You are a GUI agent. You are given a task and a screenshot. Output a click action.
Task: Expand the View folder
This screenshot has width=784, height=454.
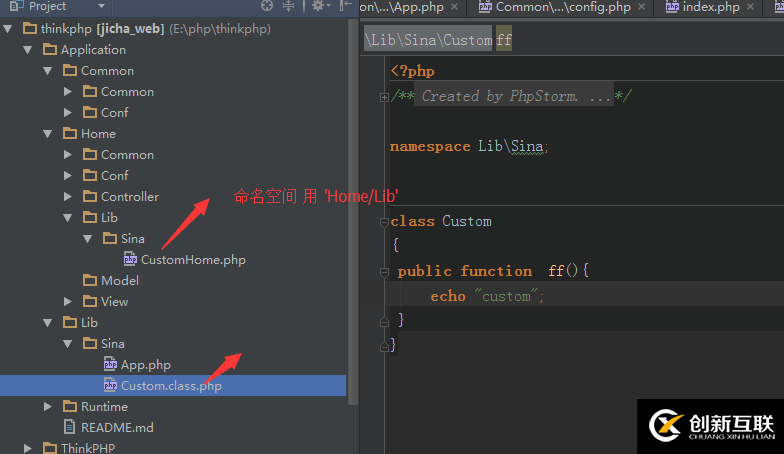(x=68, y=302)
